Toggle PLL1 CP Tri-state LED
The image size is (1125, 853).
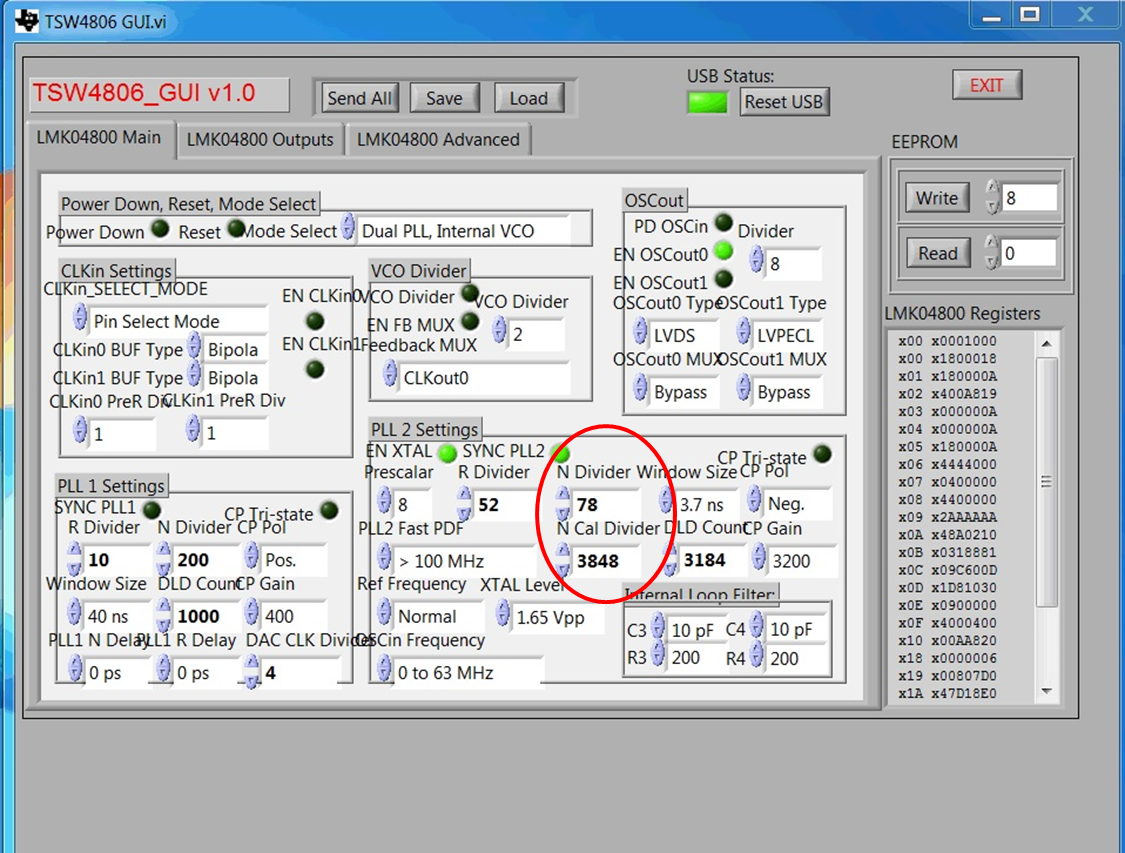click(329, 510)
